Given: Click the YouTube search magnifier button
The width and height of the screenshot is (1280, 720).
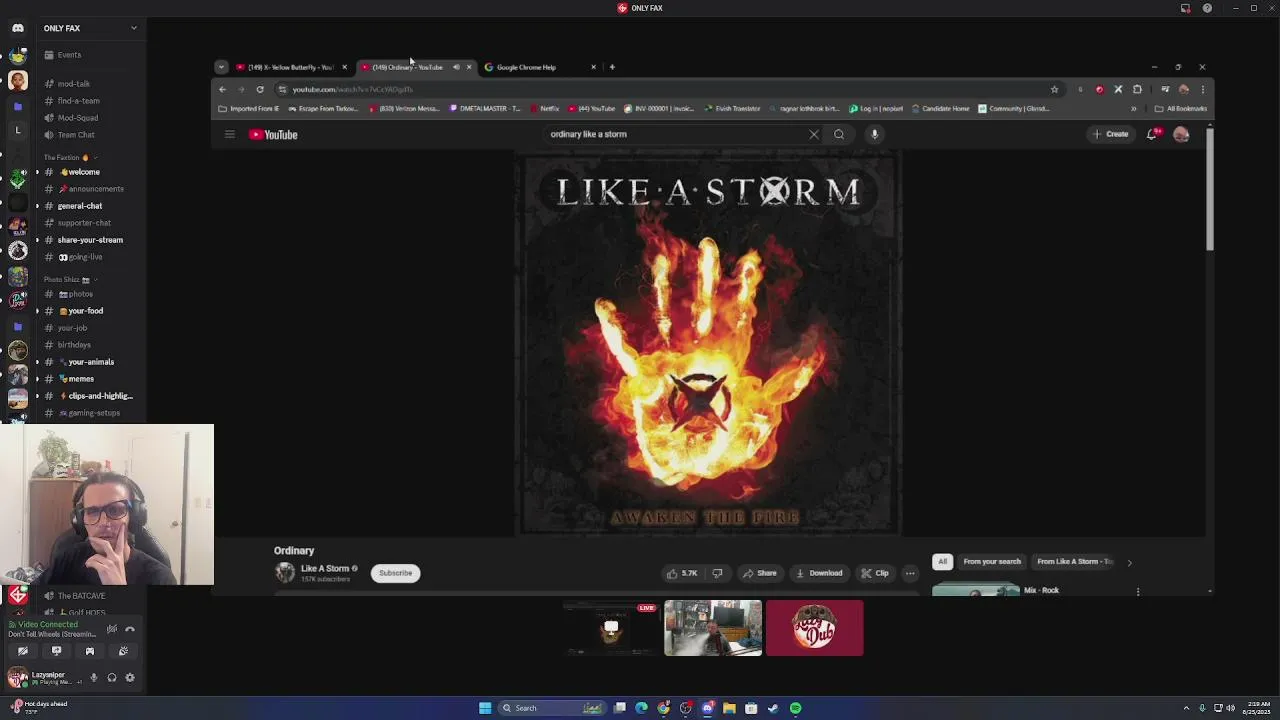Looking at the screenshot, I should click(839, 134).
